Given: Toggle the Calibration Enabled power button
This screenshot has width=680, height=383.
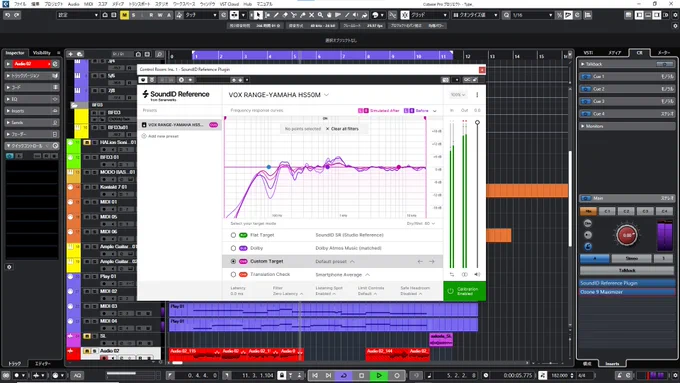Looking at the screenshot, I should click(x=464, y=291).
